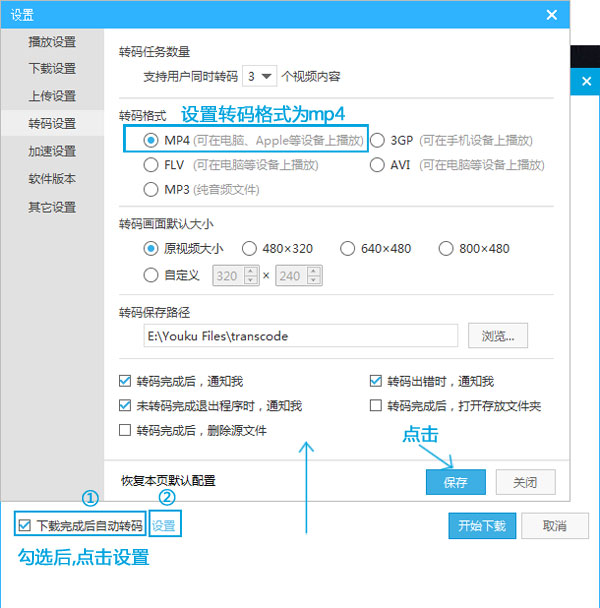The width and height of the screenshot is (600, 608).
Task: Click 开始下载 button
Action: [x=482, y=526]
